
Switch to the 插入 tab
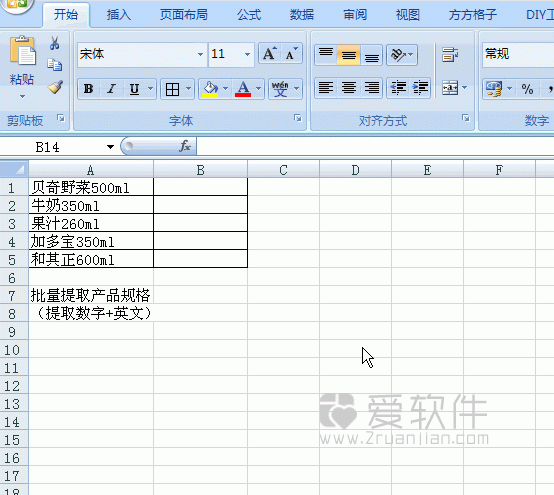[x=119, y=15]
